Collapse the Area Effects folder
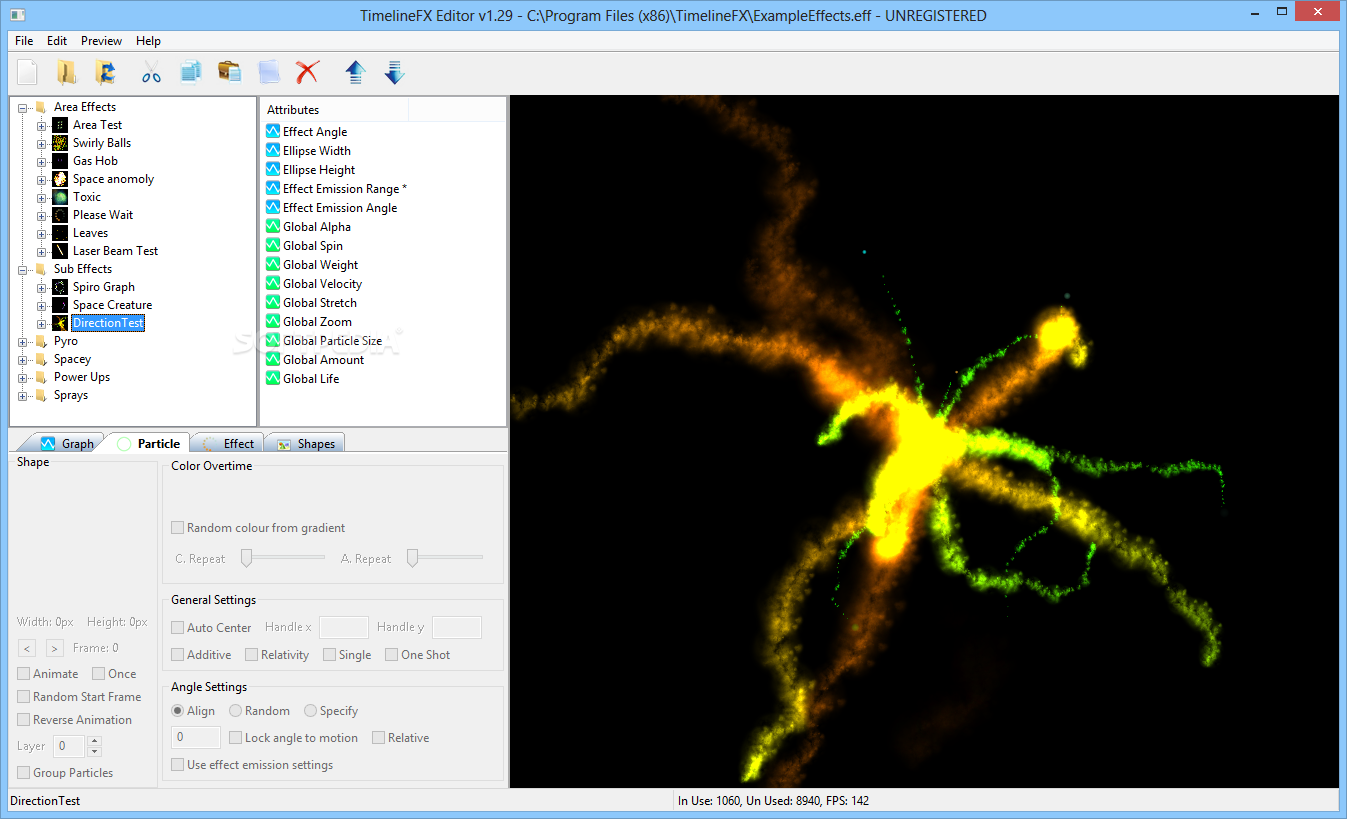1347x819 pixels. (23, 107)
